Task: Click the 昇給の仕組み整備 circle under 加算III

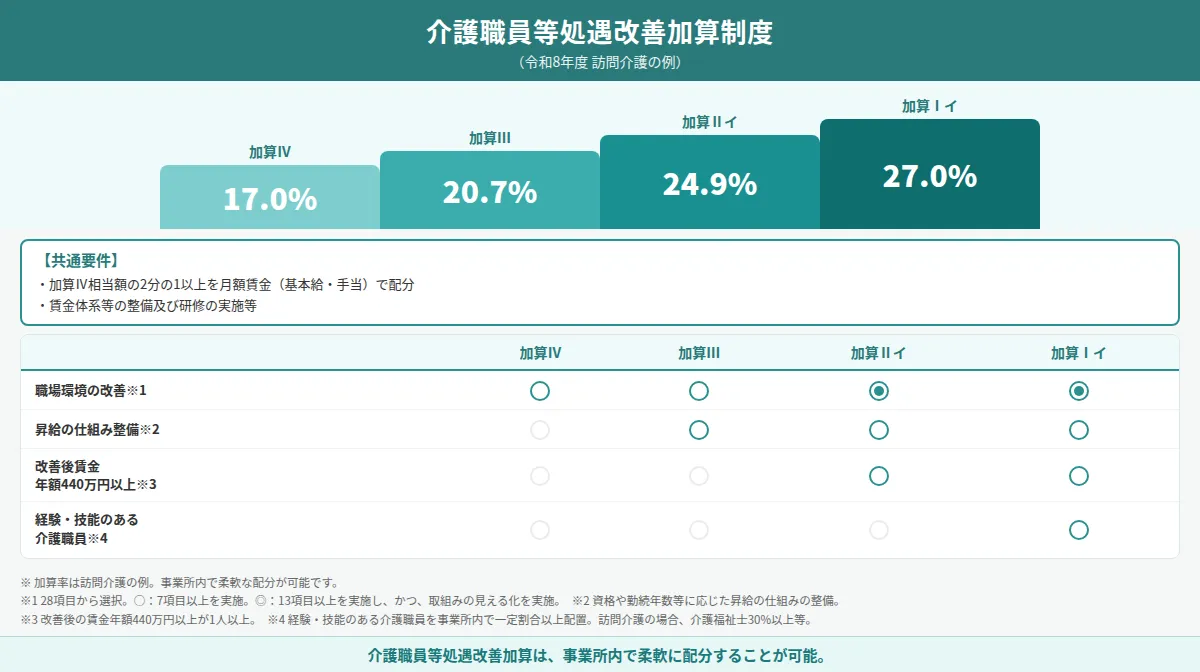Action: (699, 430)
